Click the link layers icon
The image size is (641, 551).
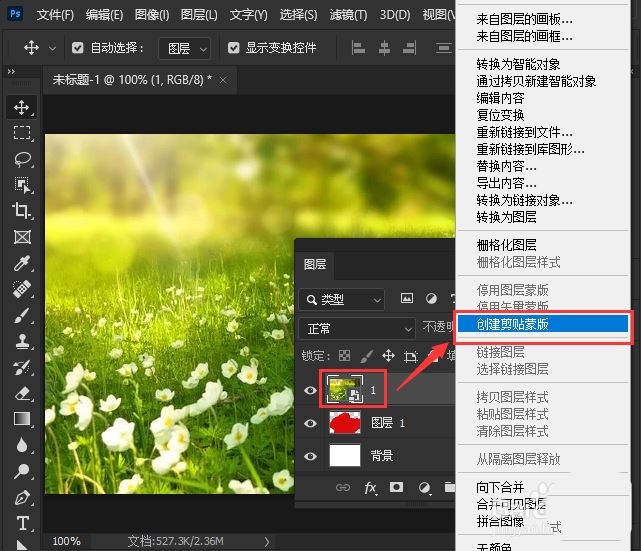343,487
